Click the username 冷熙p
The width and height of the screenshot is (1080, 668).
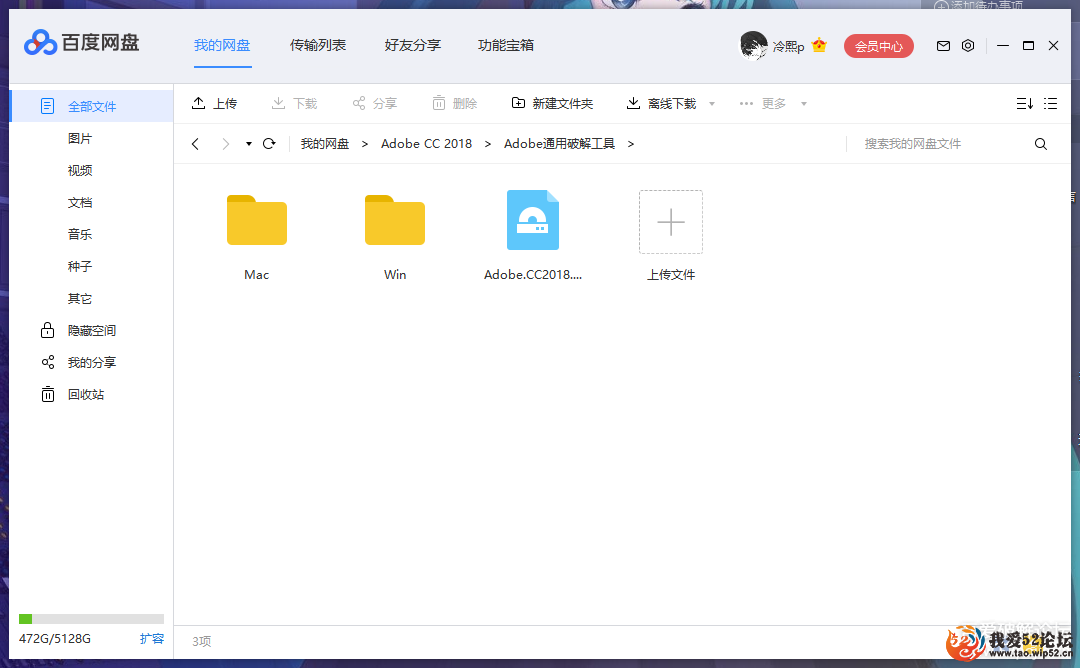tap(788, 46)
